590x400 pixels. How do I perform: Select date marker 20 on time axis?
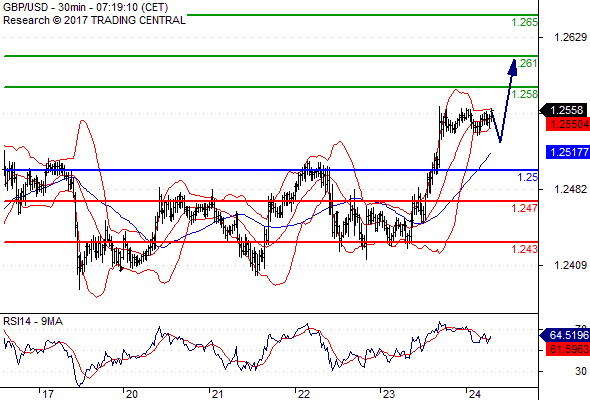point(131,394)
